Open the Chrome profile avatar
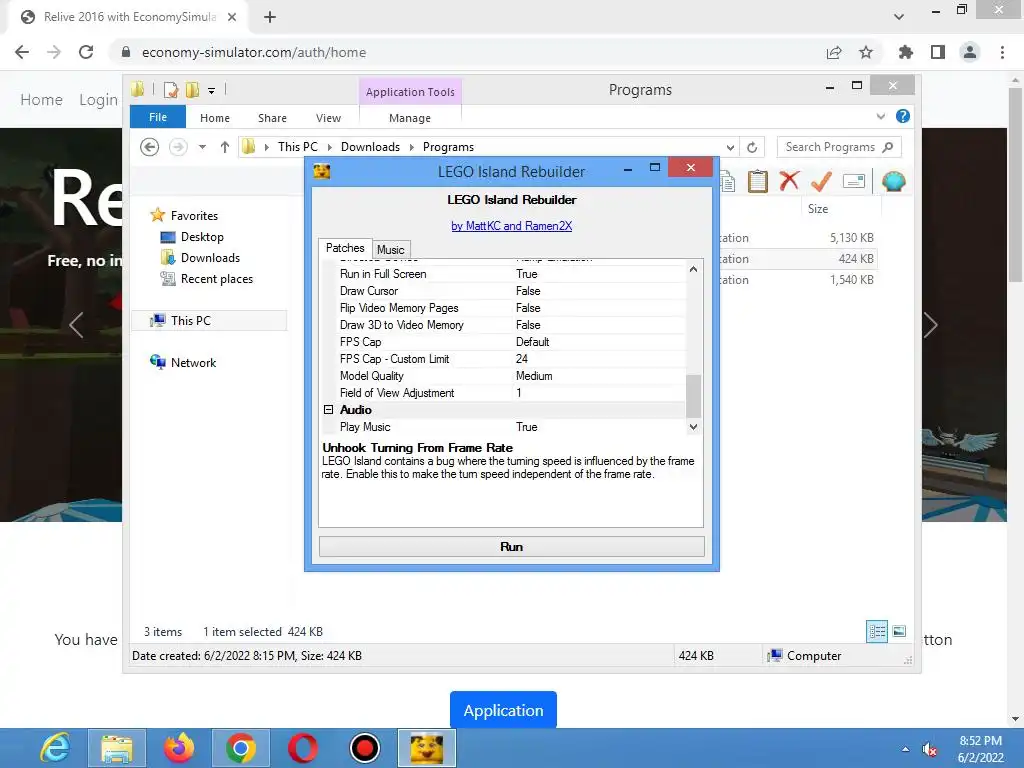This screenshot has height=768, width=1024. (970, 52)
